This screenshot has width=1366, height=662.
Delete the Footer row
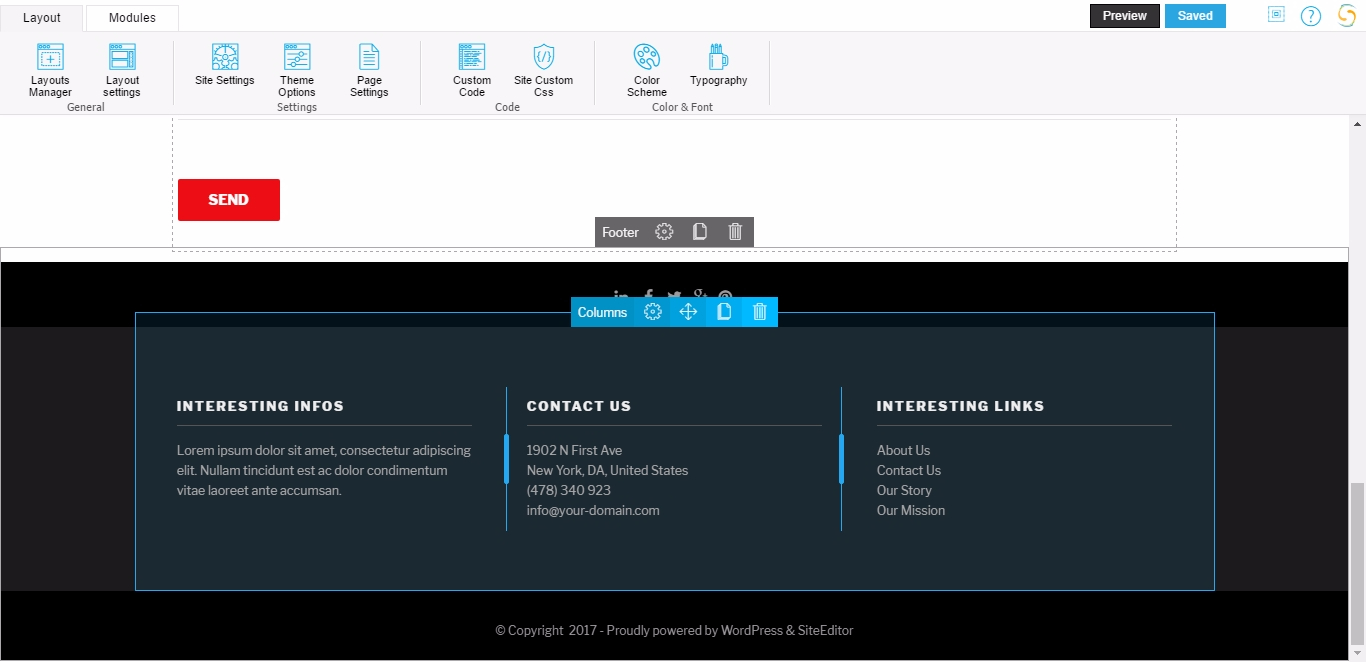point(735,232)
